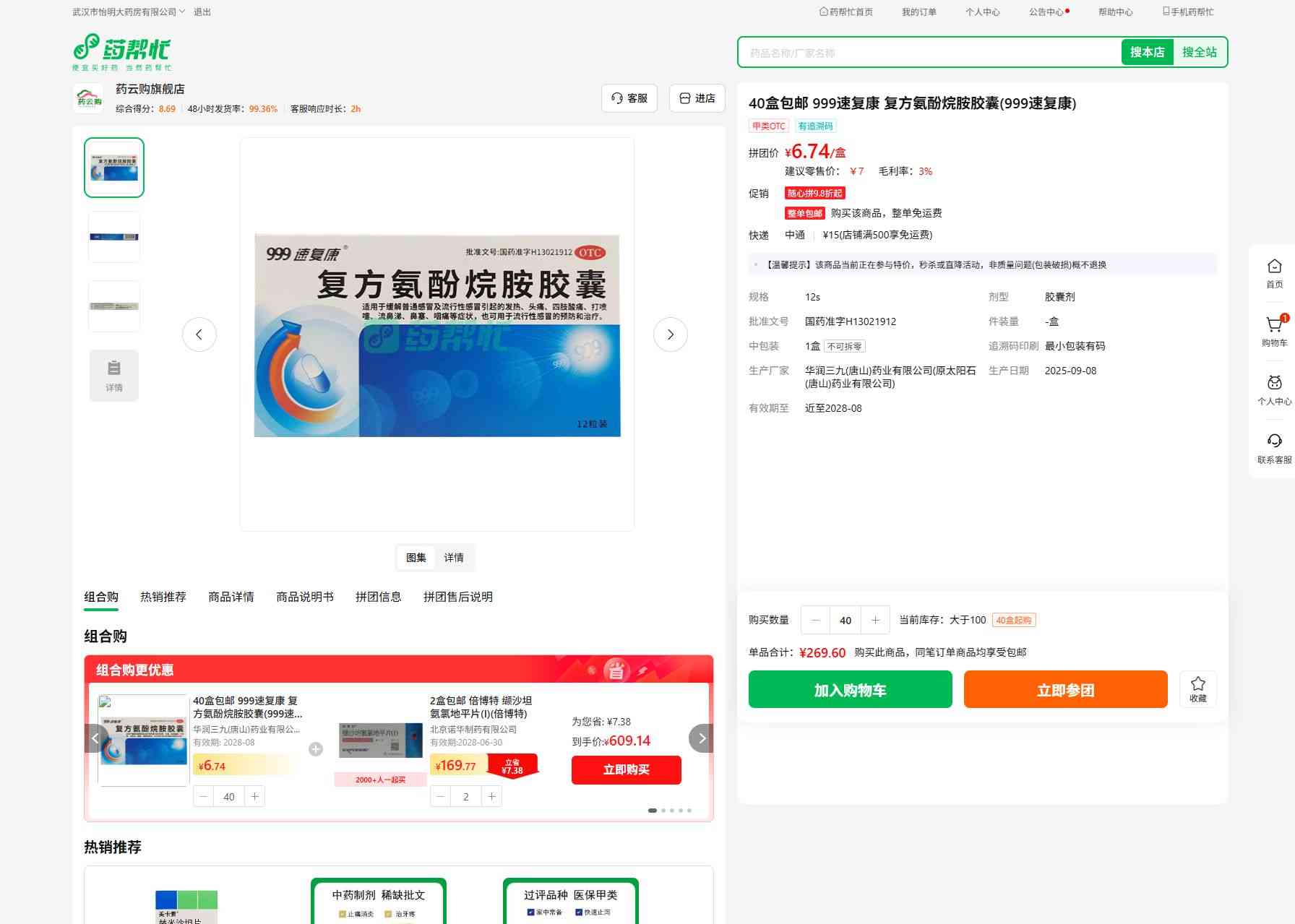Viewport: 1295px width, 924px height.
Task: Switch image viewer to 详情 toggle
Action: click(454, 558)
